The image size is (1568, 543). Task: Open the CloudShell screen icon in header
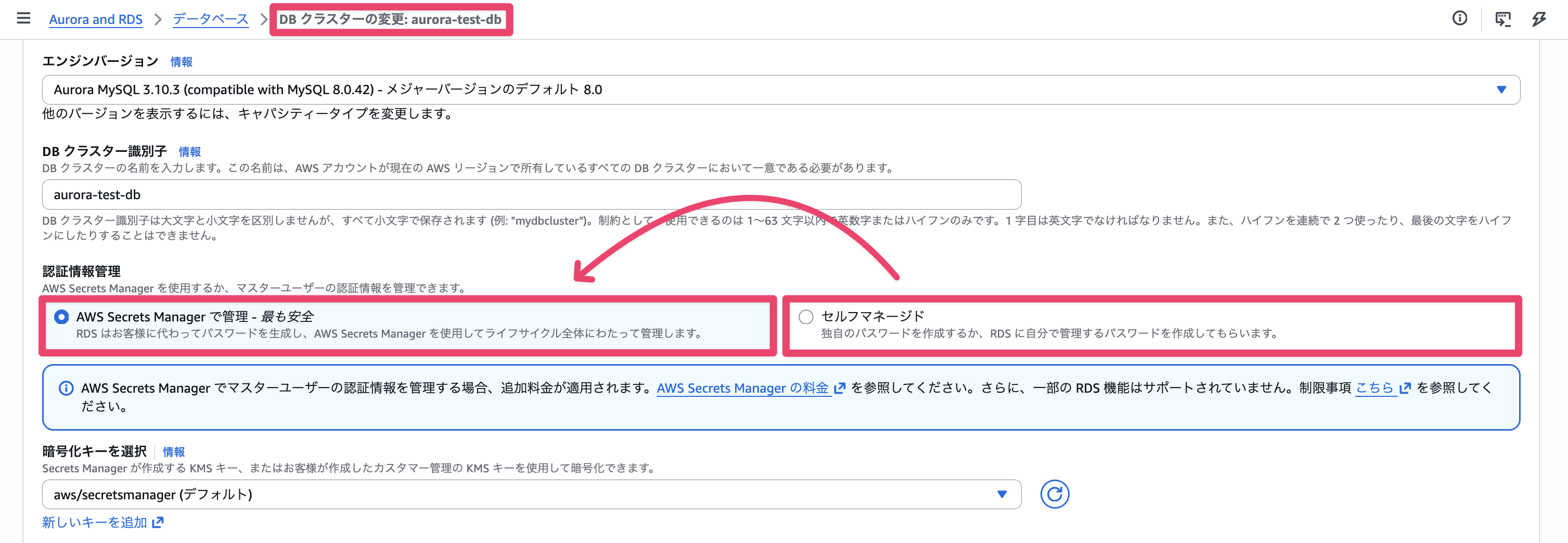1502,19
